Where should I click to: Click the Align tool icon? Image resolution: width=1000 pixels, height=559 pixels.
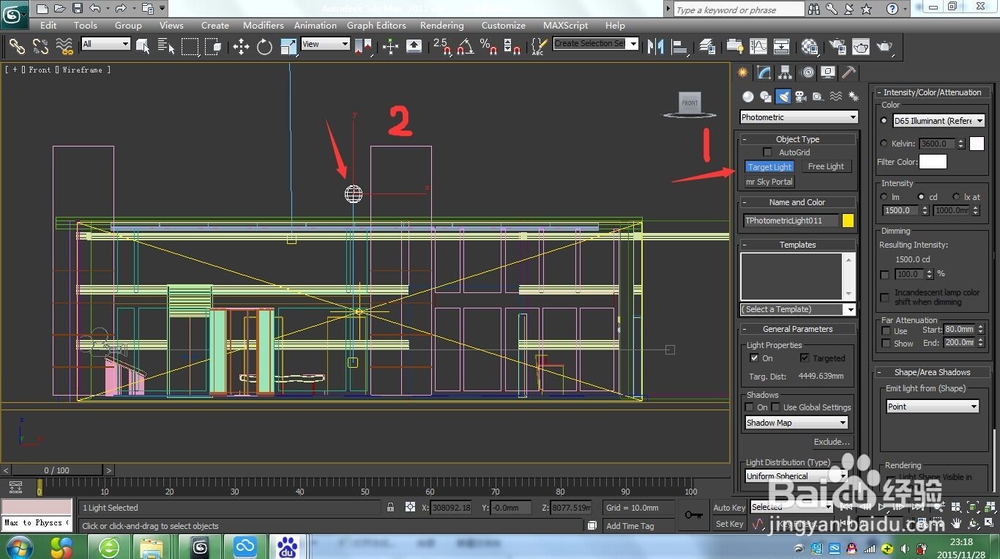(680, 47)
